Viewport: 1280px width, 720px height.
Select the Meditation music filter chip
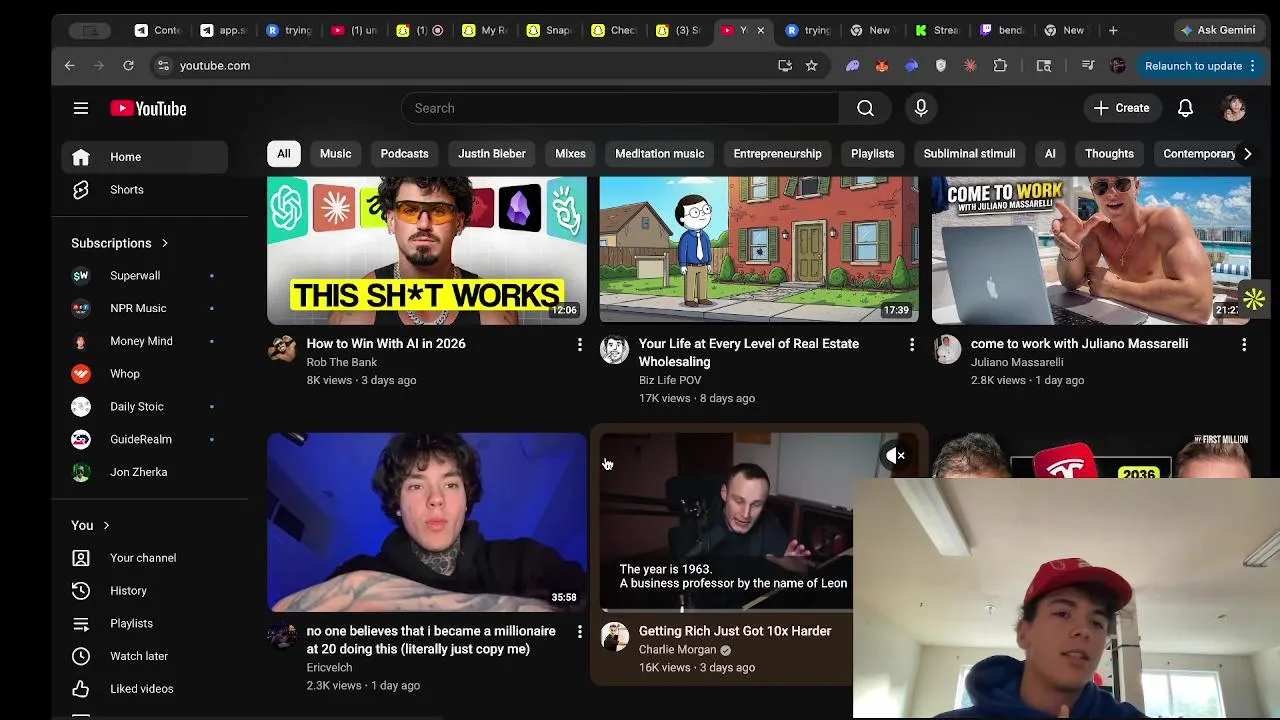coord(659,154)
